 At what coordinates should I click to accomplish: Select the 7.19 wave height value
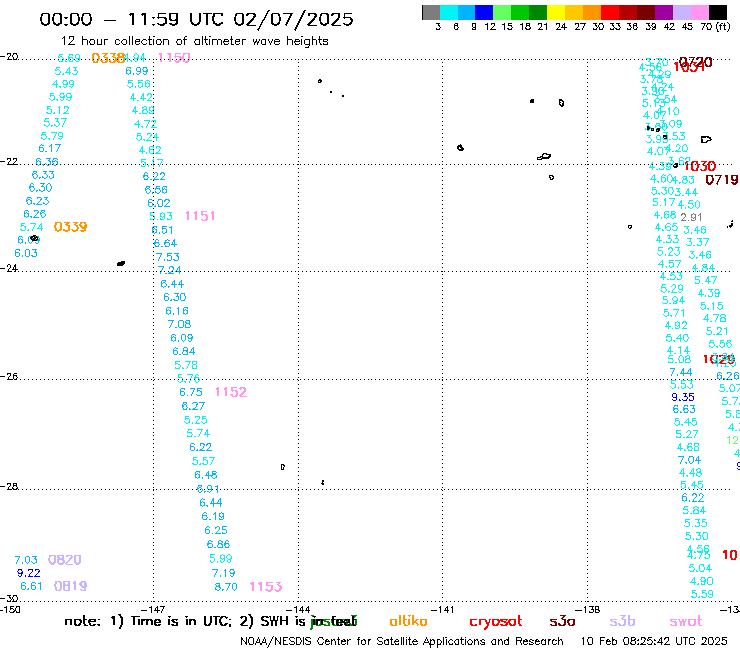[x=223, y=573]
